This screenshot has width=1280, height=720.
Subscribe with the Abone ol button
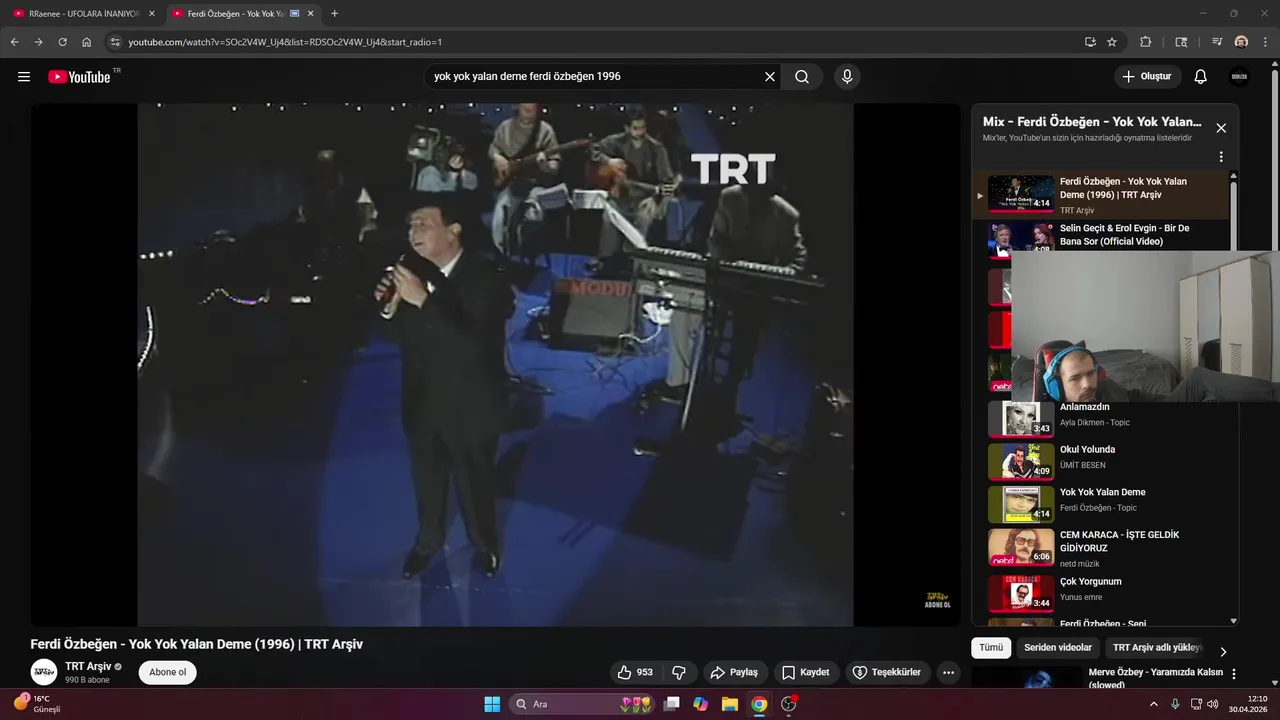[x=167, y=672]
